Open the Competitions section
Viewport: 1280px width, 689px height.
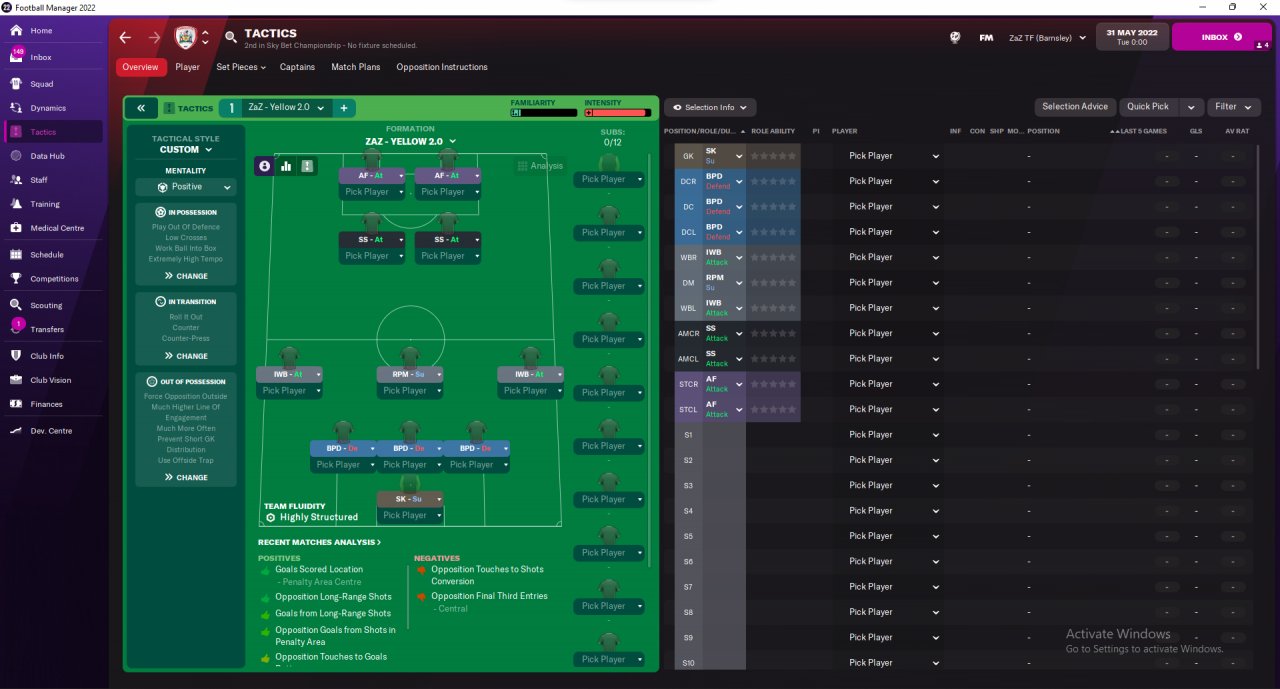53,279
